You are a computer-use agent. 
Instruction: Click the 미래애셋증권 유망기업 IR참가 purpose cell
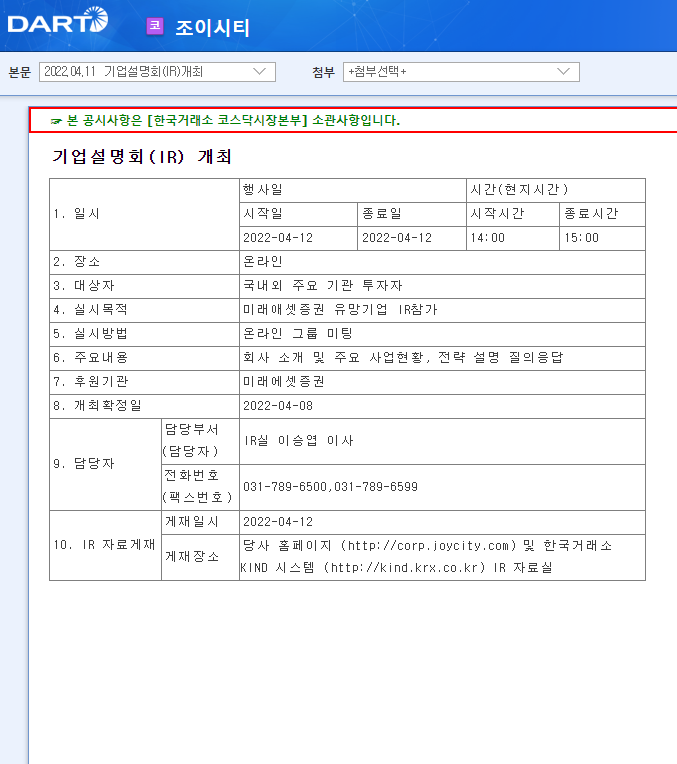point(442,310)
